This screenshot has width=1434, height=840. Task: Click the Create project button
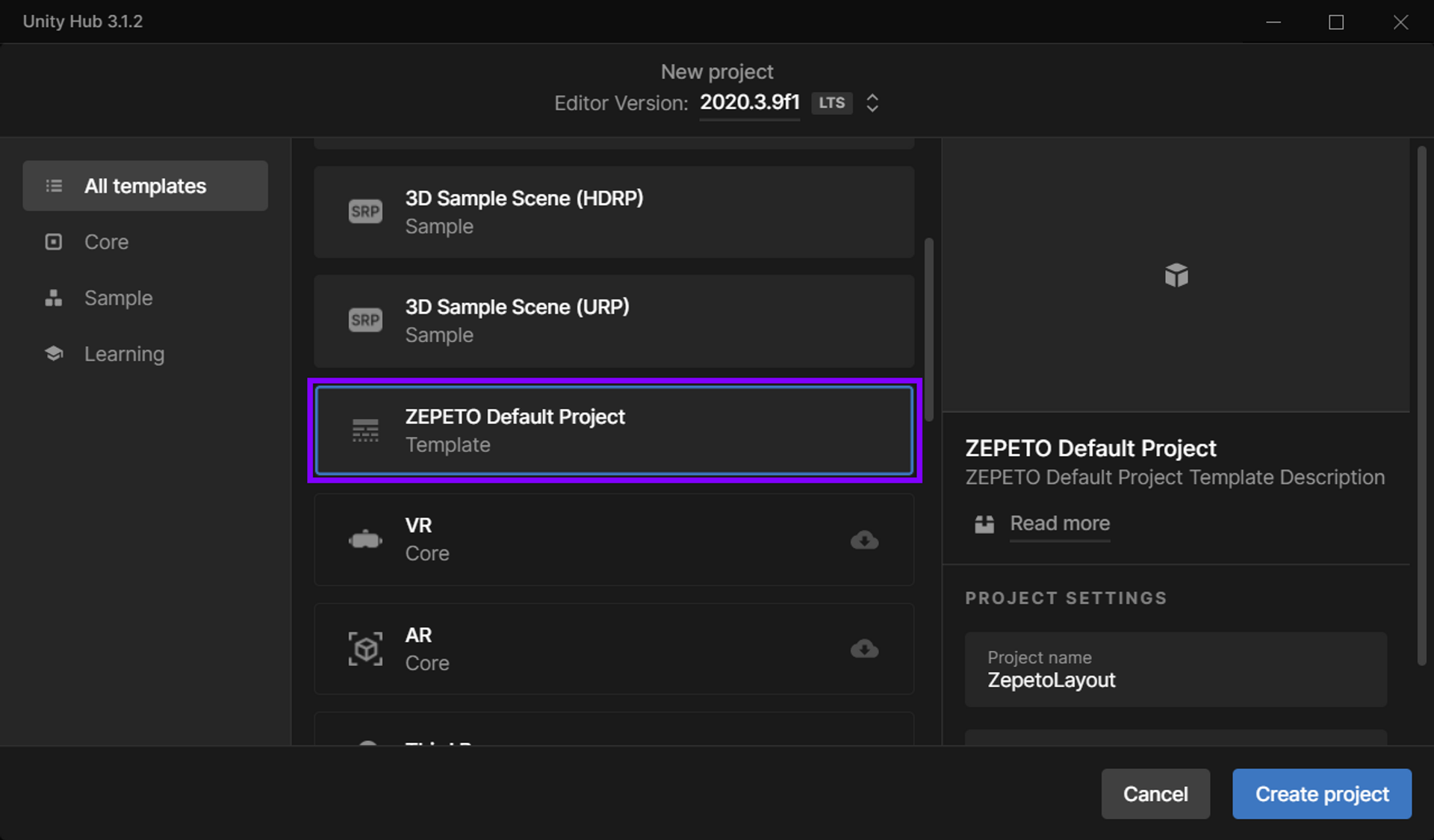click(1322, 794)
